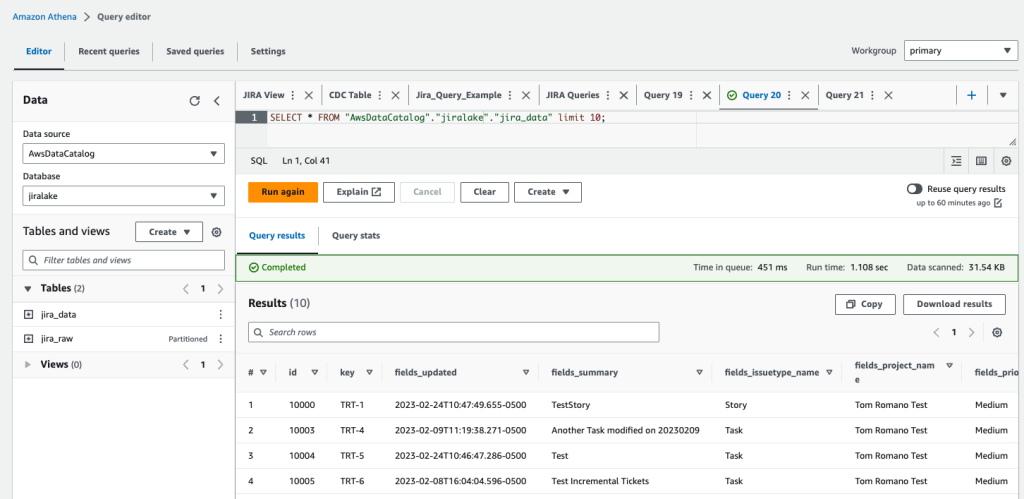This screenshot has height=499, width=1024.
Task: Close the Query 20 tab
Action: tap(805, 95)
